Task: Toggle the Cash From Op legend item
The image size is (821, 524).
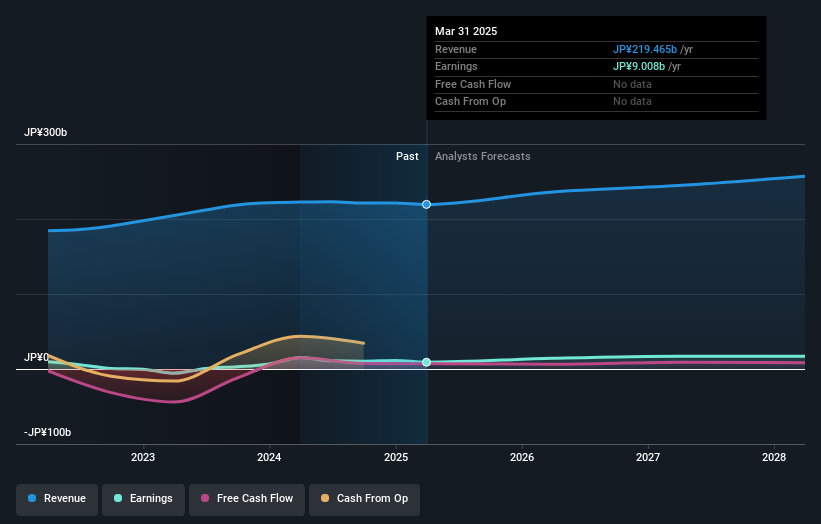Action: (364, 499)
